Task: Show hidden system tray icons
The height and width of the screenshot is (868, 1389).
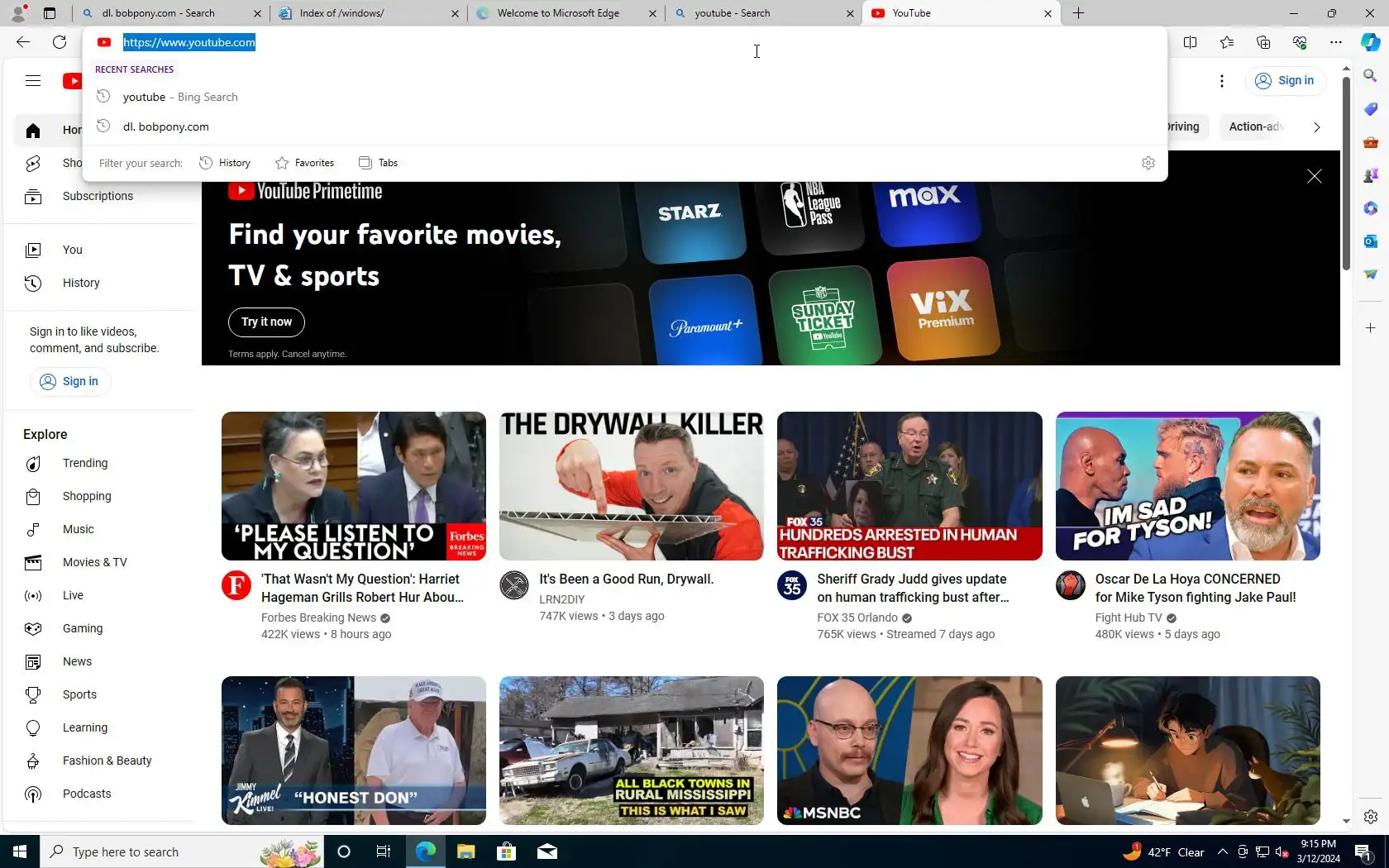Action: point(1222,851)
